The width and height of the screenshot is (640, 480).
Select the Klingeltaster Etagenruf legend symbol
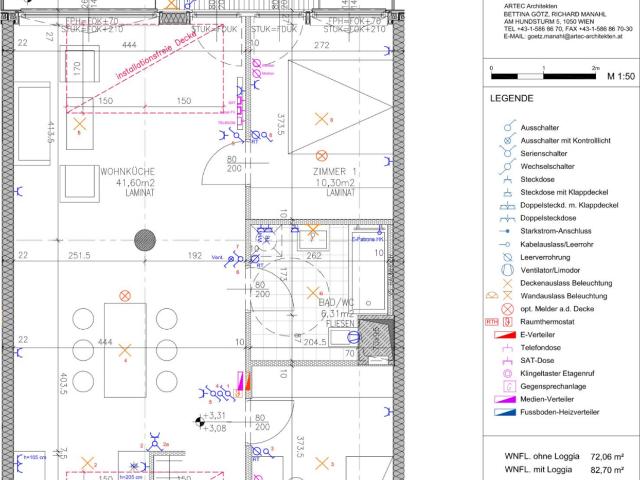(x=508, y=373)
